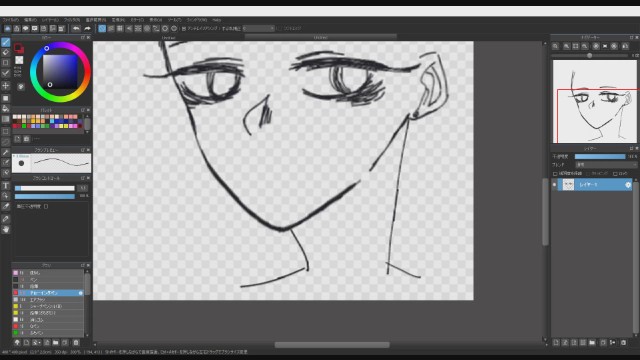Toggle lock checkbox in layer panel
This screenshot has height=360, width=640.
615,174
